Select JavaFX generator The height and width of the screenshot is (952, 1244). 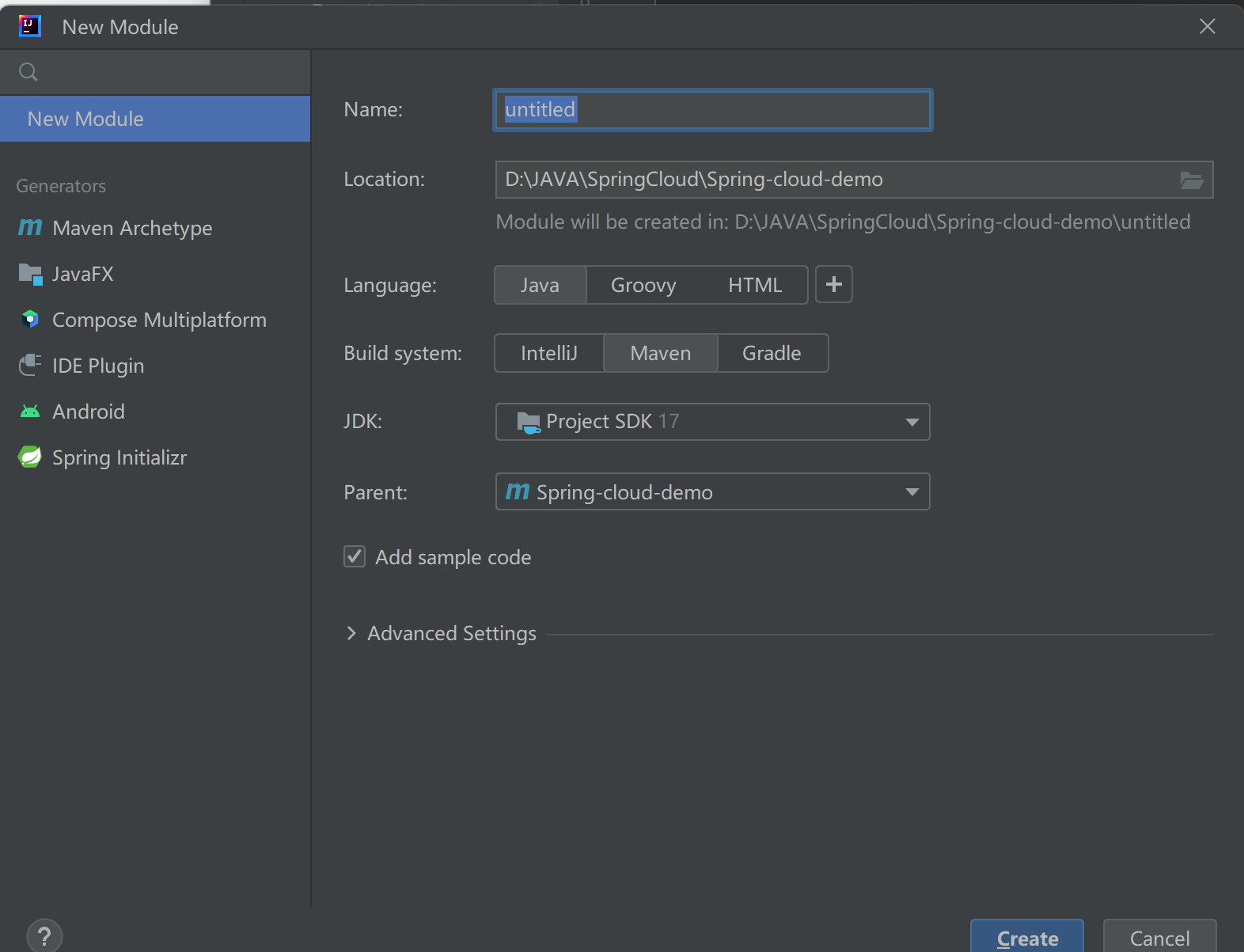tap(155, 274)
